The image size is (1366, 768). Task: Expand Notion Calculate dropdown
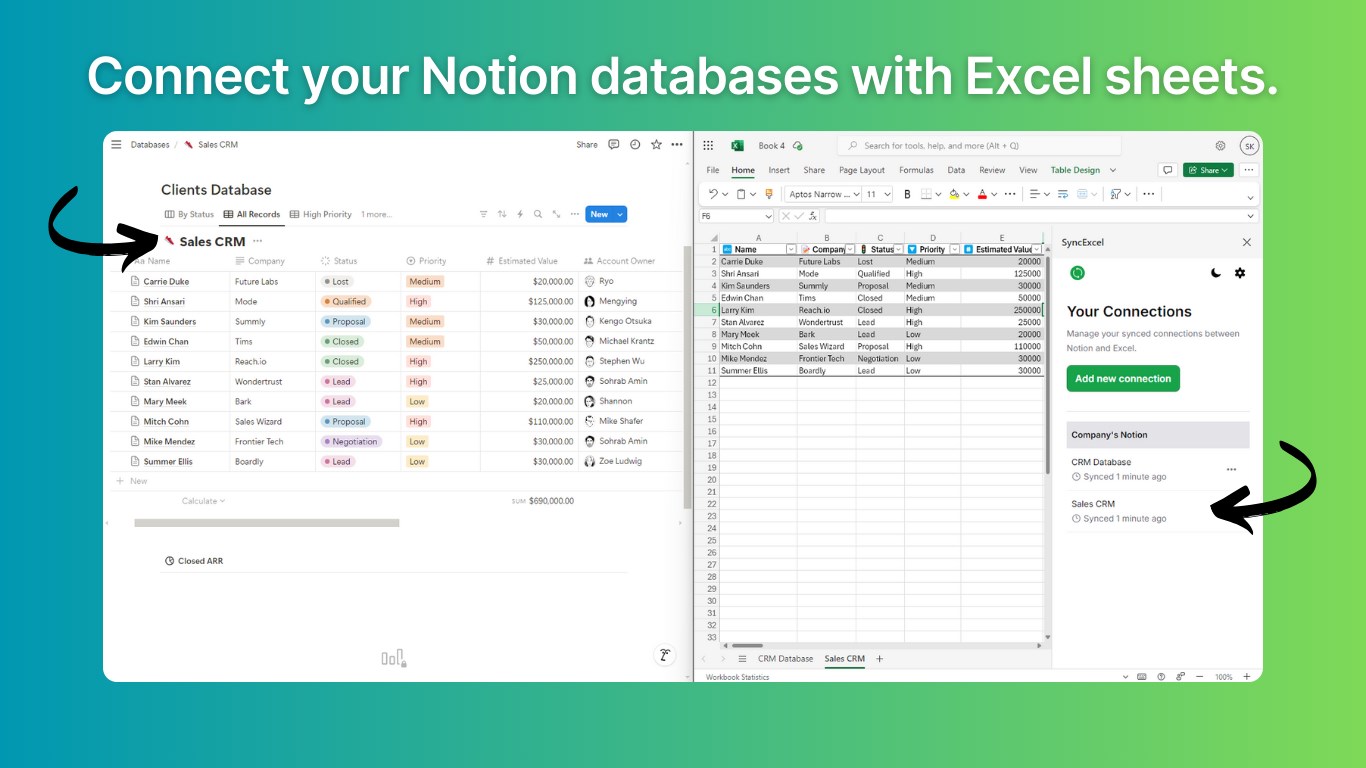coord(203,501)
